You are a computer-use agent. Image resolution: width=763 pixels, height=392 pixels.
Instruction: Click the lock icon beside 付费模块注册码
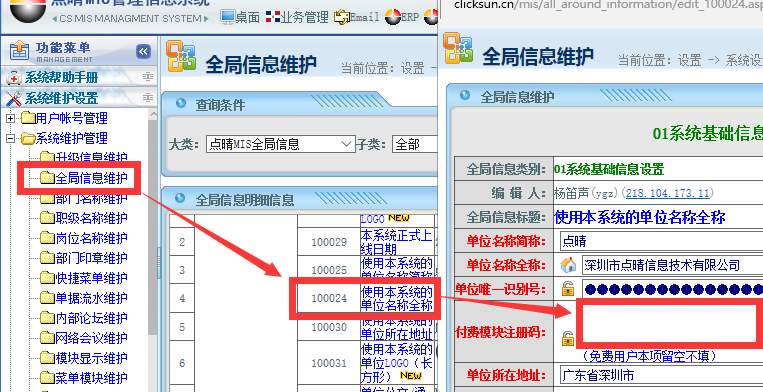[x=567, y=339]
